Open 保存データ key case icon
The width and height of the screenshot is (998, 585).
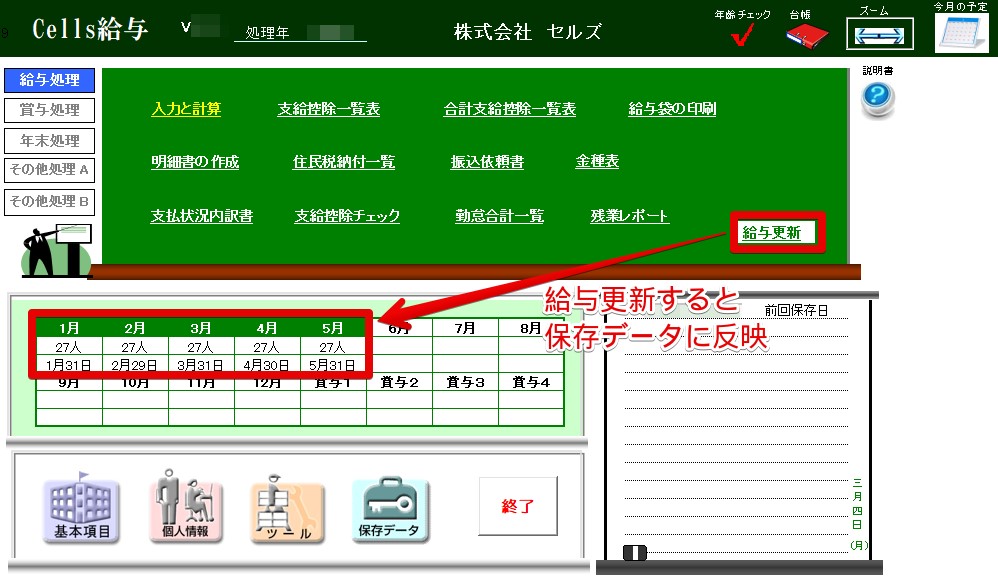(389, 509)
